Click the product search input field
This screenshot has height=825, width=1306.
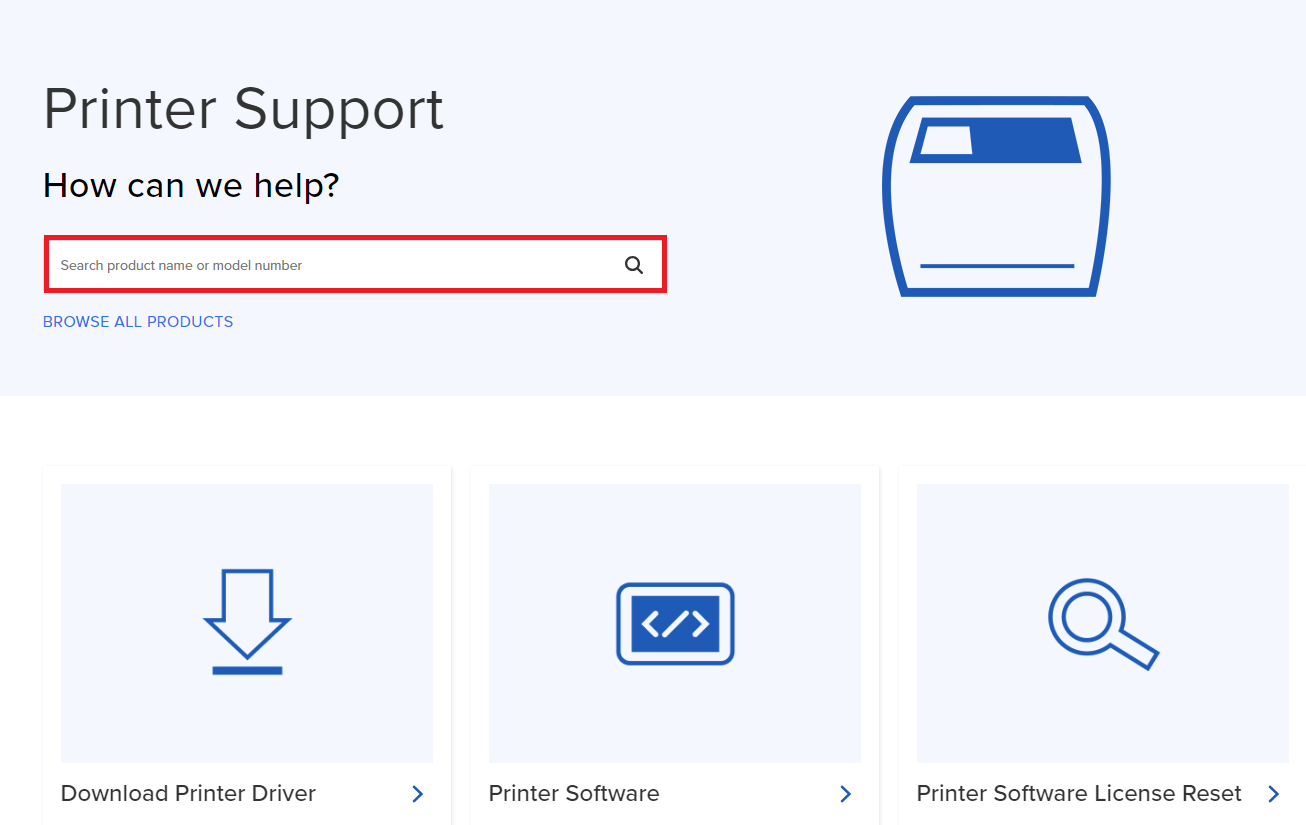[300, 264]
